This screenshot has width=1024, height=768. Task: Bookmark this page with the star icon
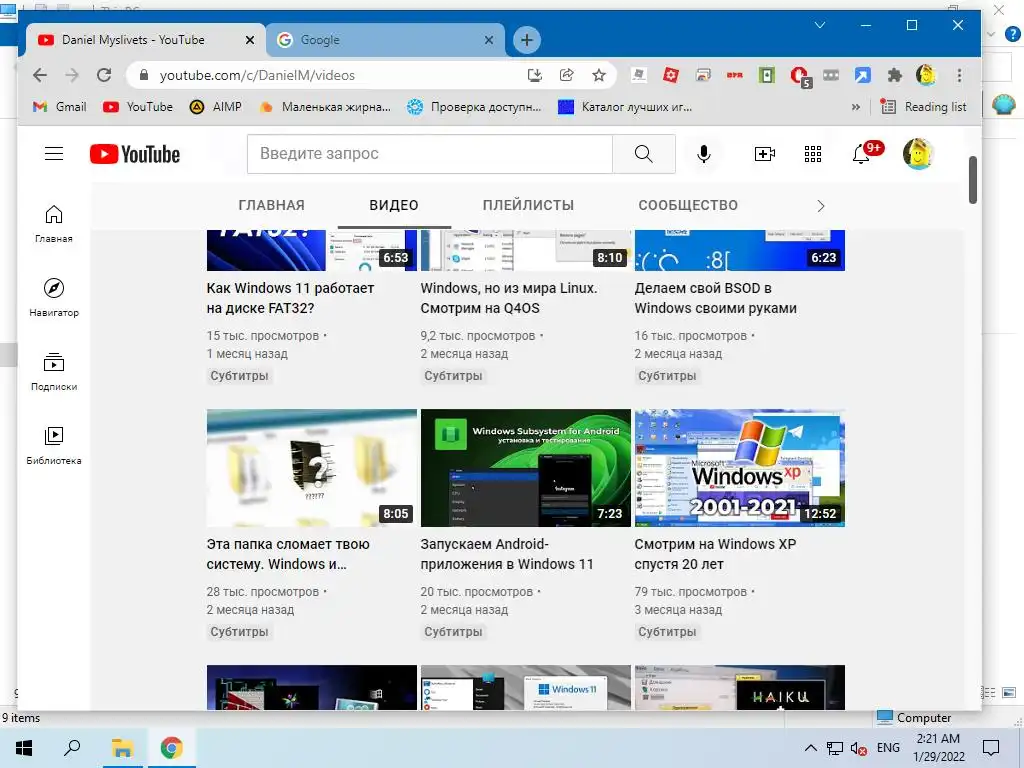pyautogui.click(x=598, y=75)
